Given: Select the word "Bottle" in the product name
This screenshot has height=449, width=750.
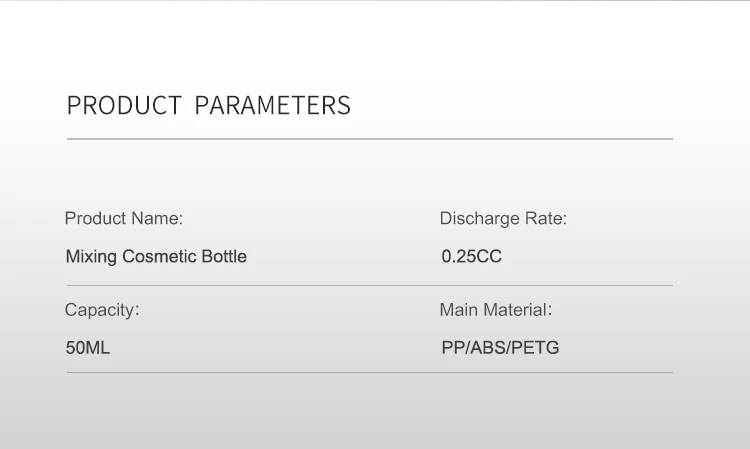Looking at the screenshot, I should pos(221,257).
